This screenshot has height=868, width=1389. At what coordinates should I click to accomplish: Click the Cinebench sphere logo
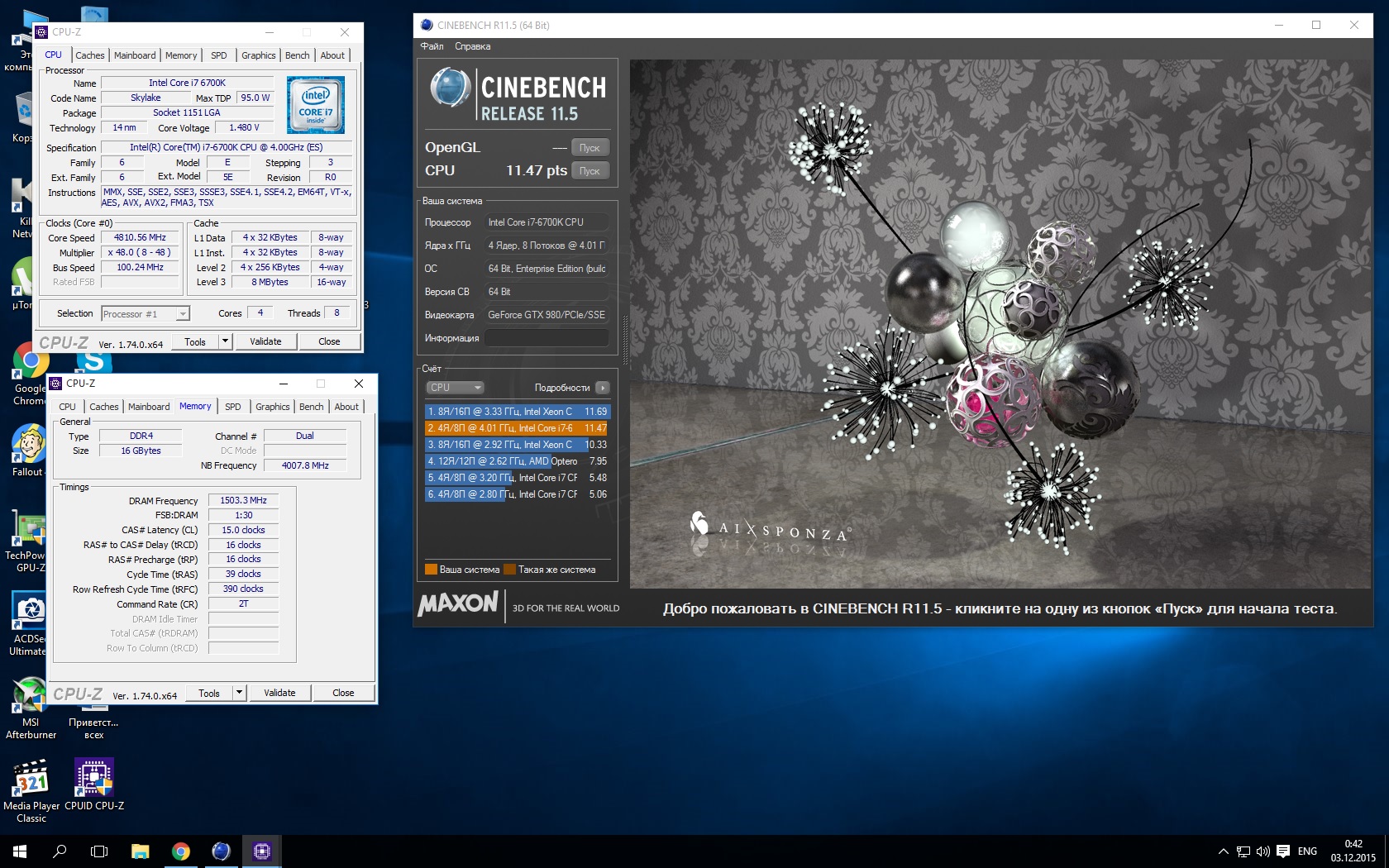[x=451, y=88]
